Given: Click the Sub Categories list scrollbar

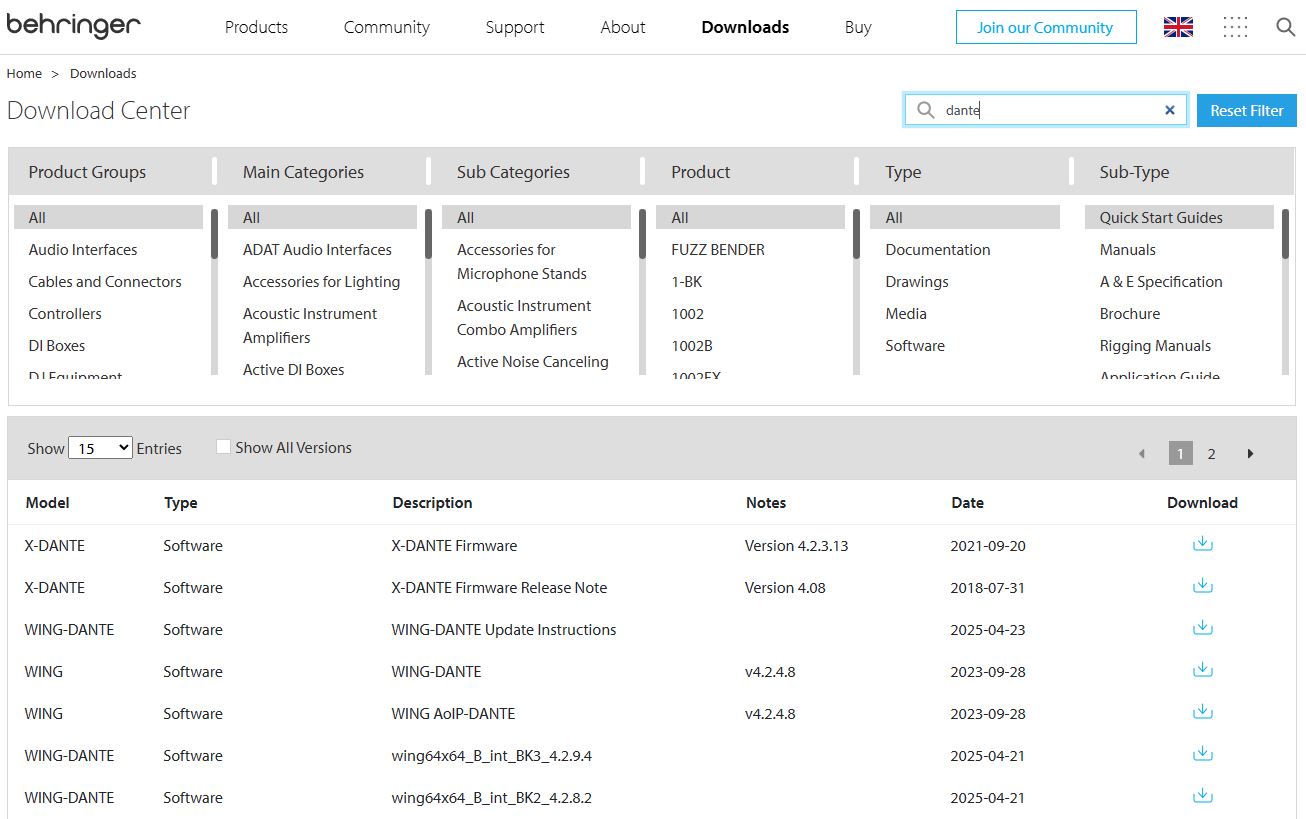Looking at the screenshot, I should (x=642, y=234).
